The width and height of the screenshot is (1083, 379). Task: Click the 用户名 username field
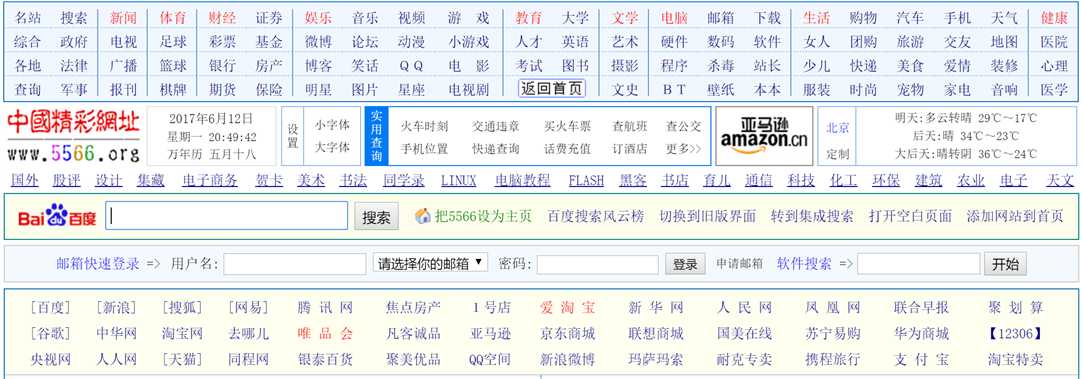pyautogui.click(x=295, y=264)
